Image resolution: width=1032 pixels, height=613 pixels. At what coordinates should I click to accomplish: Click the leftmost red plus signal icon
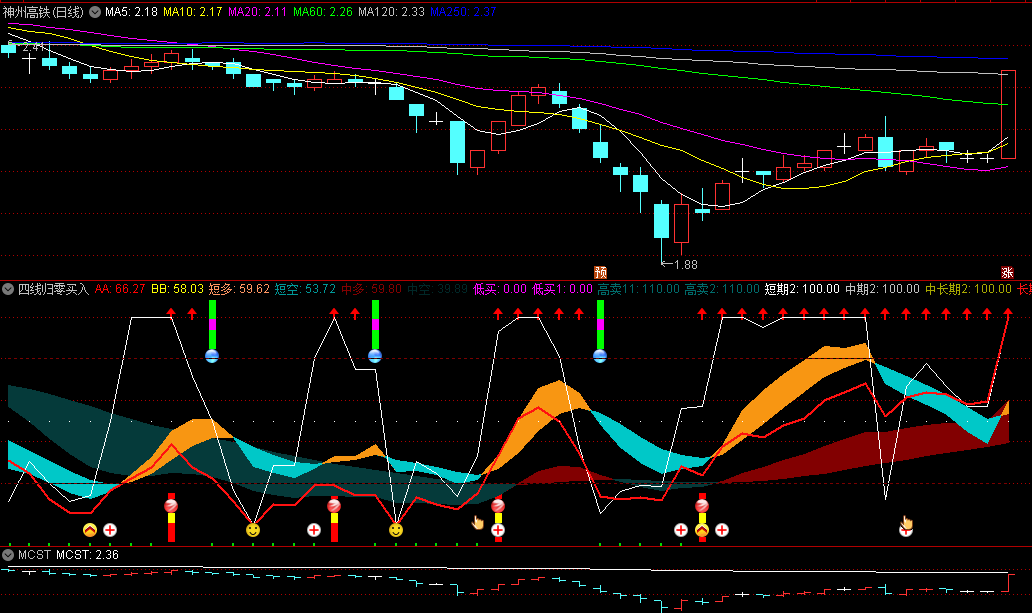[x=110, y=529]
